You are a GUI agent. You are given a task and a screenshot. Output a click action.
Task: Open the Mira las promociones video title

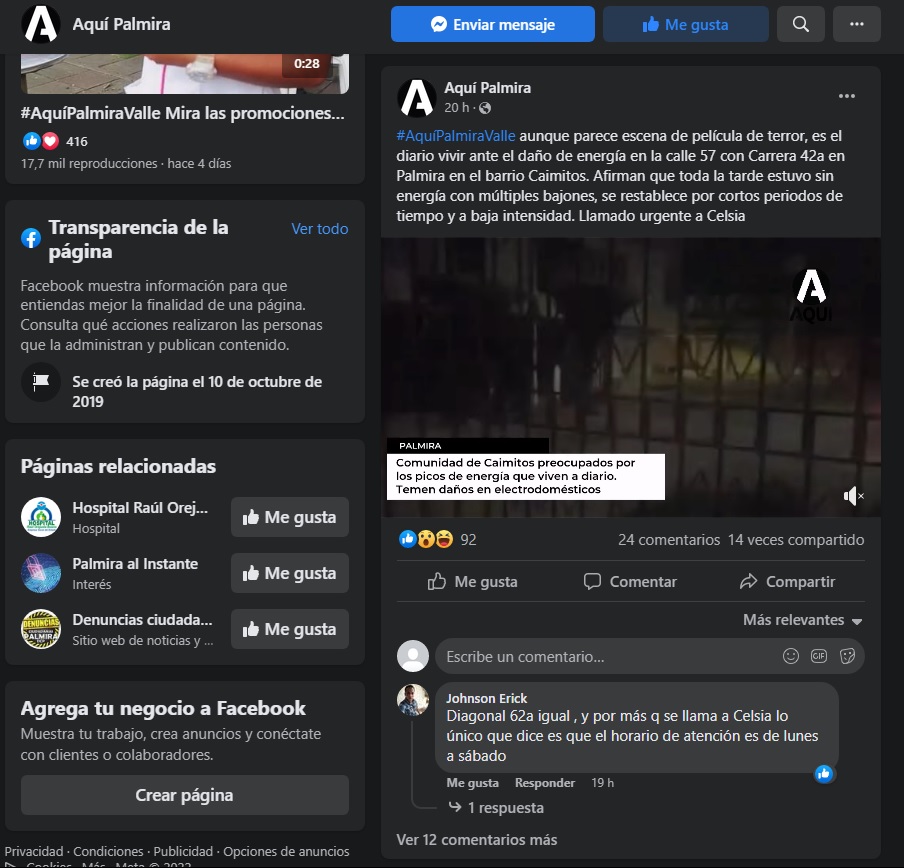(182, 113)
